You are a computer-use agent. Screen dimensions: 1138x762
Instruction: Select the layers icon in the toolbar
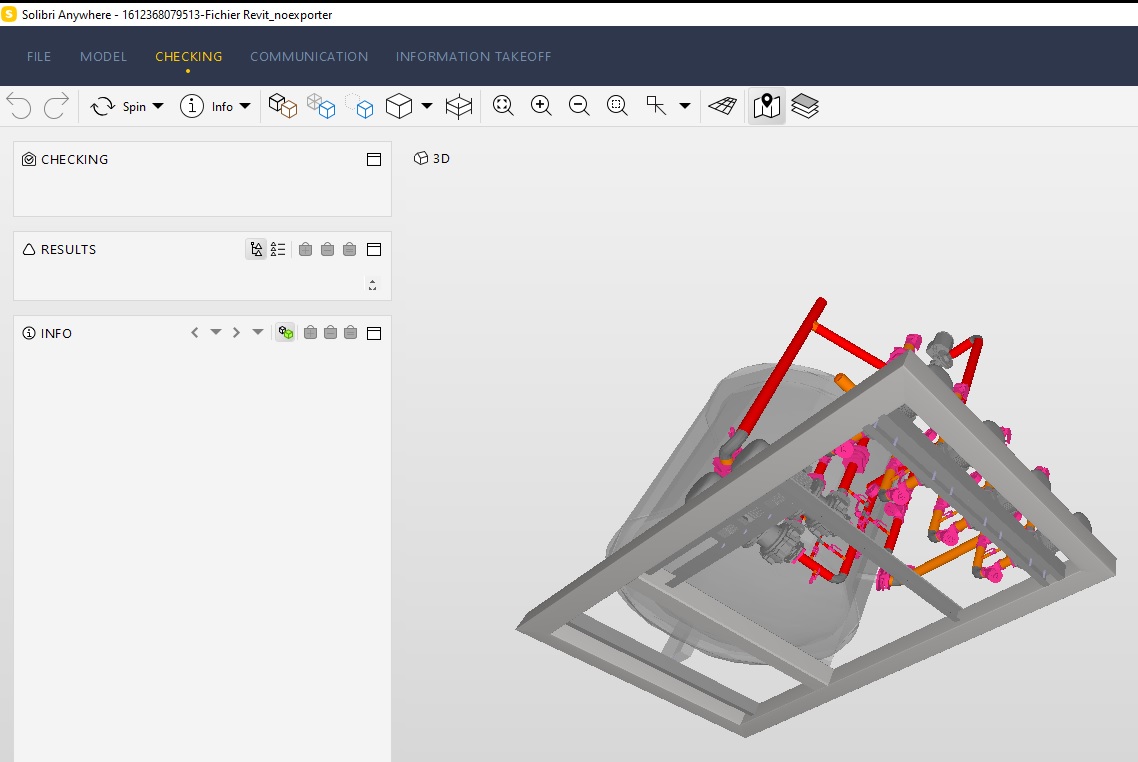click(x=806, y=105)
